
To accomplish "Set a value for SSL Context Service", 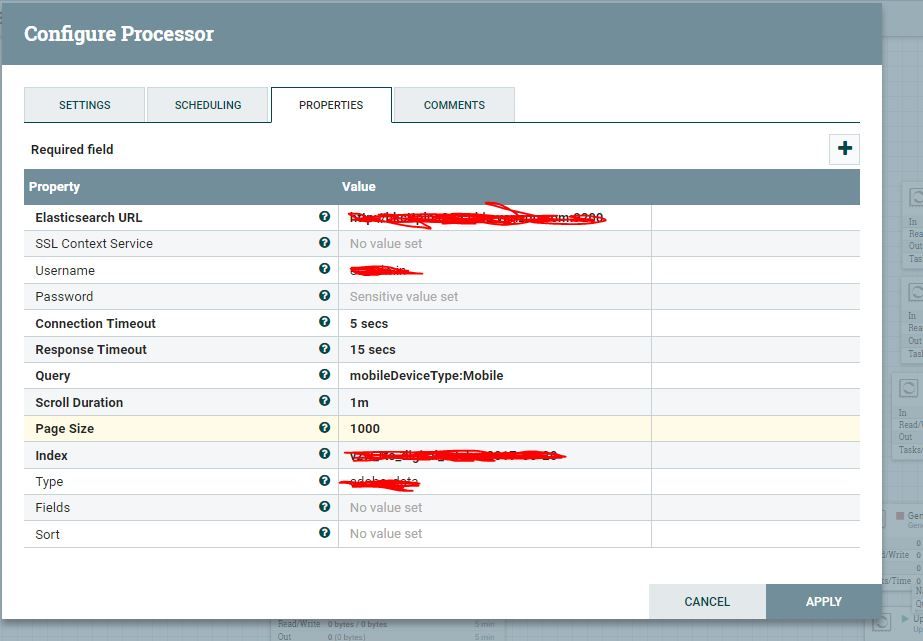I will click(x=386, y=244).
